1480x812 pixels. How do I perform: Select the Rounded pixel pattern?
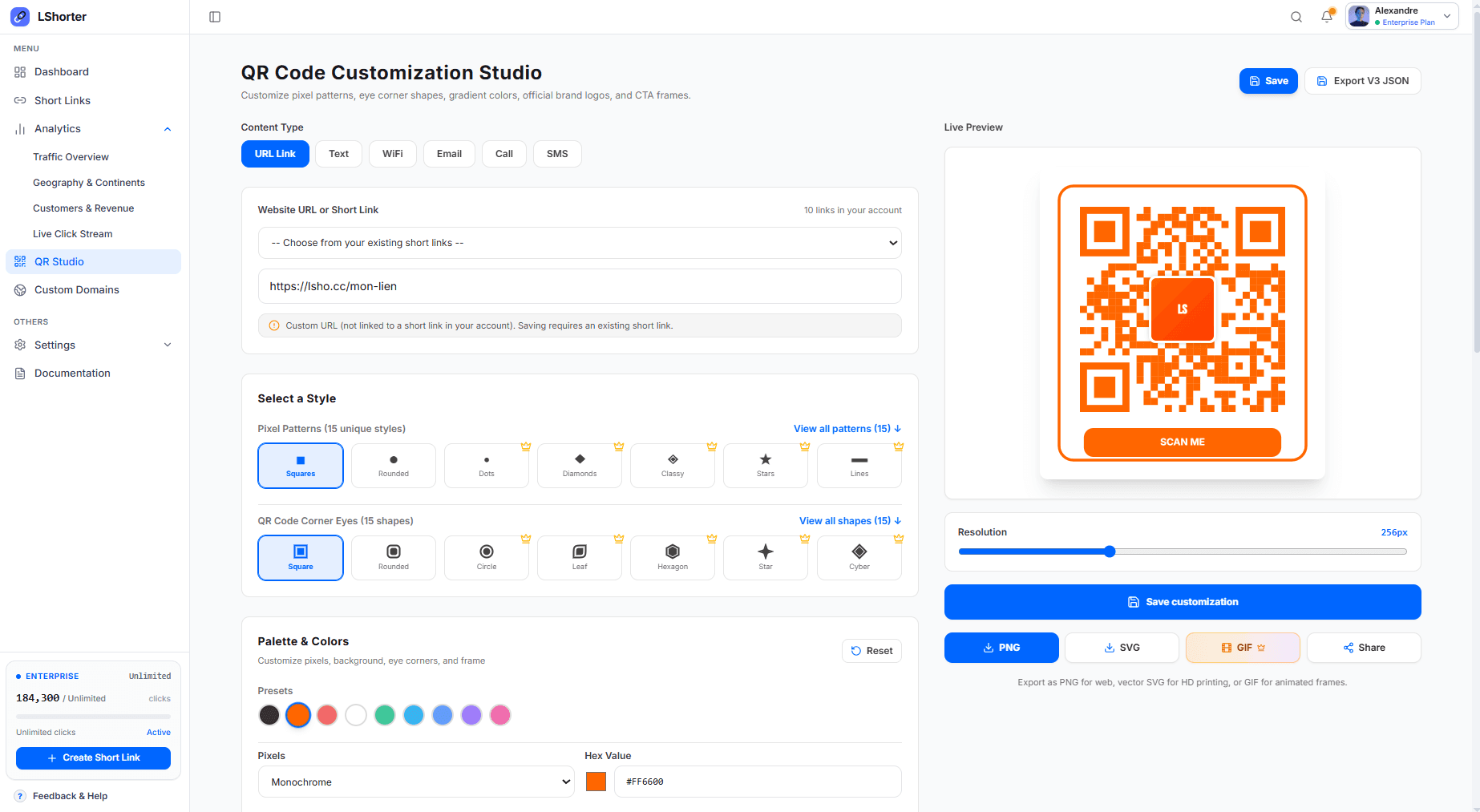[x=394, y=466]
